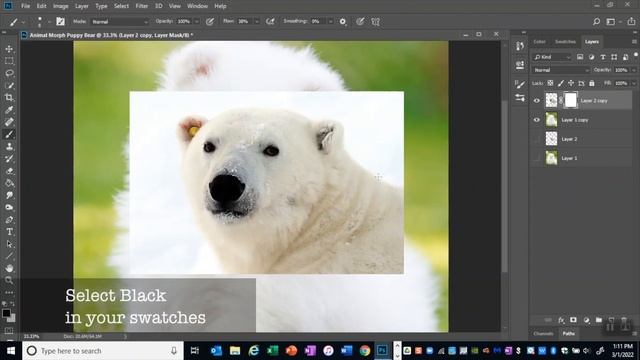
Task: Select the Horizontal Type tool
Action: [x=9, y=232]
